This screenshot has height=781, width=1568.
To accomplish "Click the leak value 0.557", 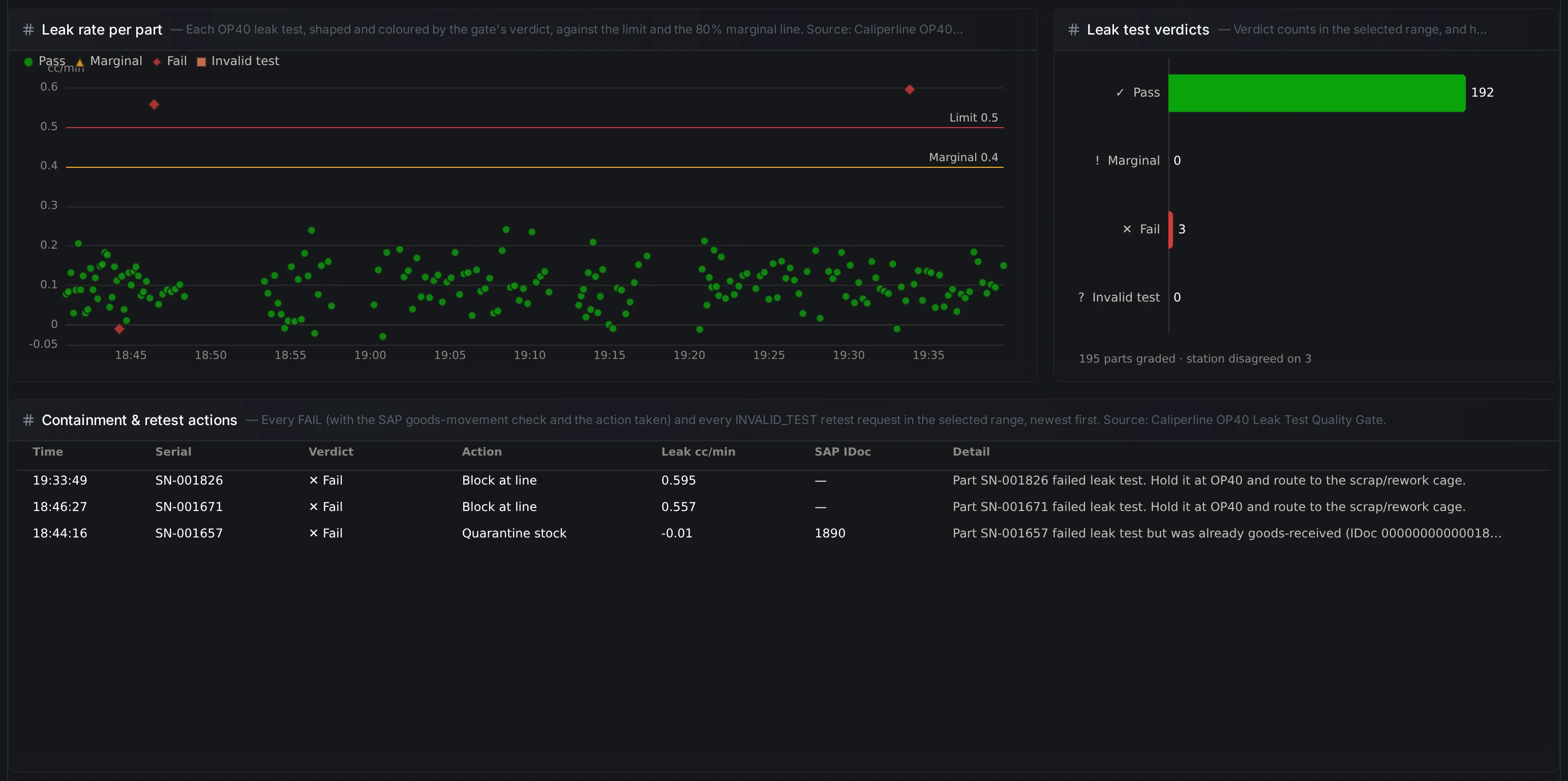I will 679,506.
